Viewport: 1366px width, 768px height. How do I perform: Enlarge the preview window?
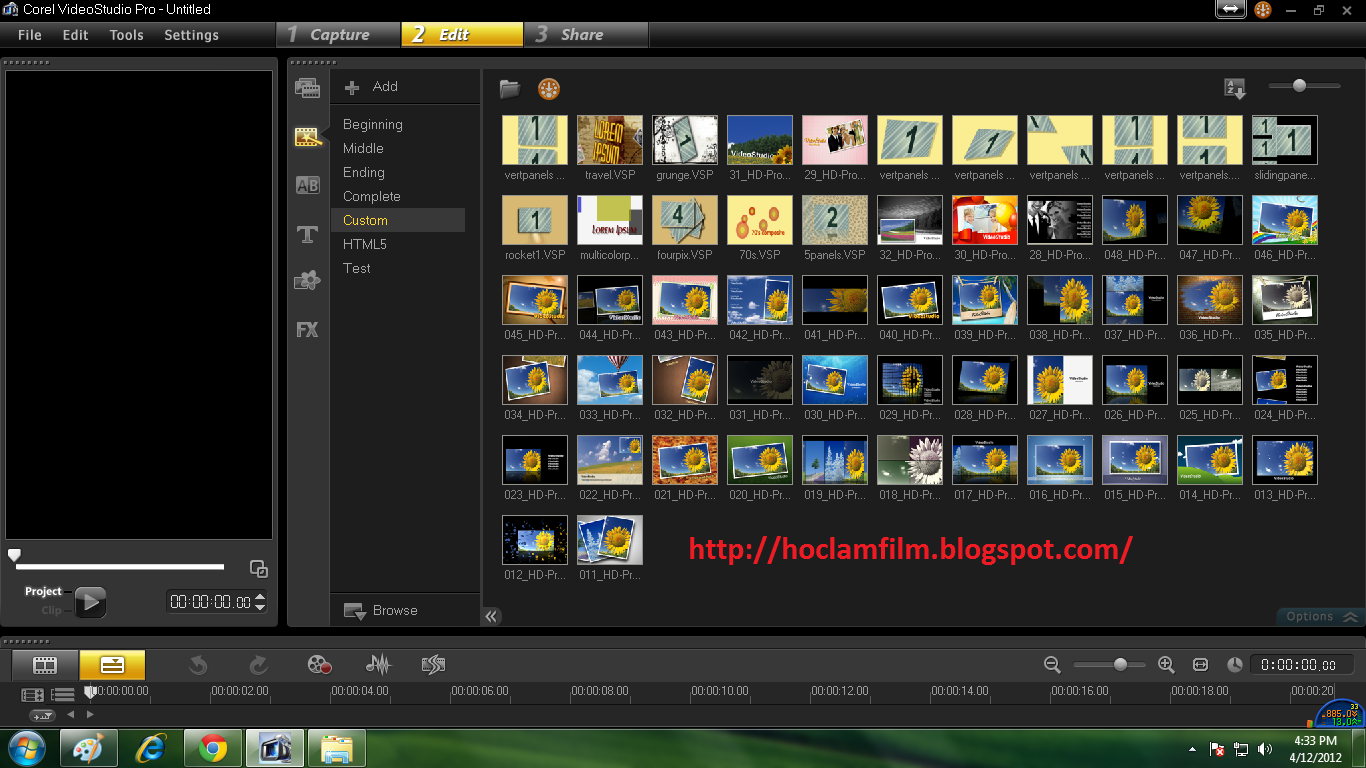(258, 569)
